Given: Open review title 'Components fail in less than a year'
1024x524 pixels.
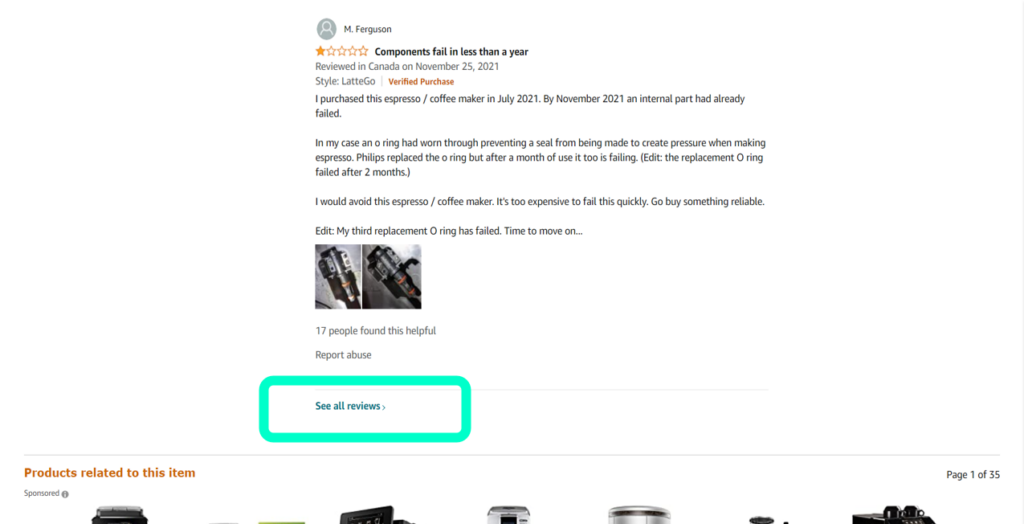Looking at the screenshot, I should point(451,52).
